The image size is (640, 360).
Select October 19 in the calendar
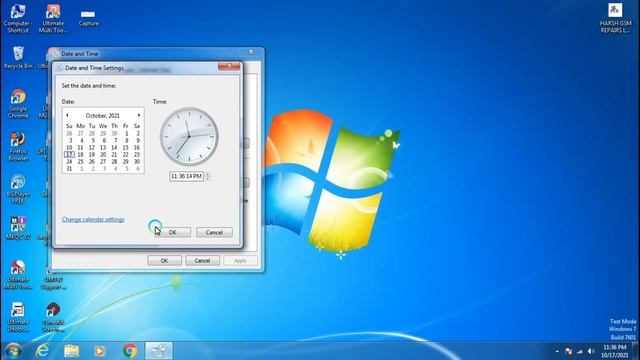(92, 155)
